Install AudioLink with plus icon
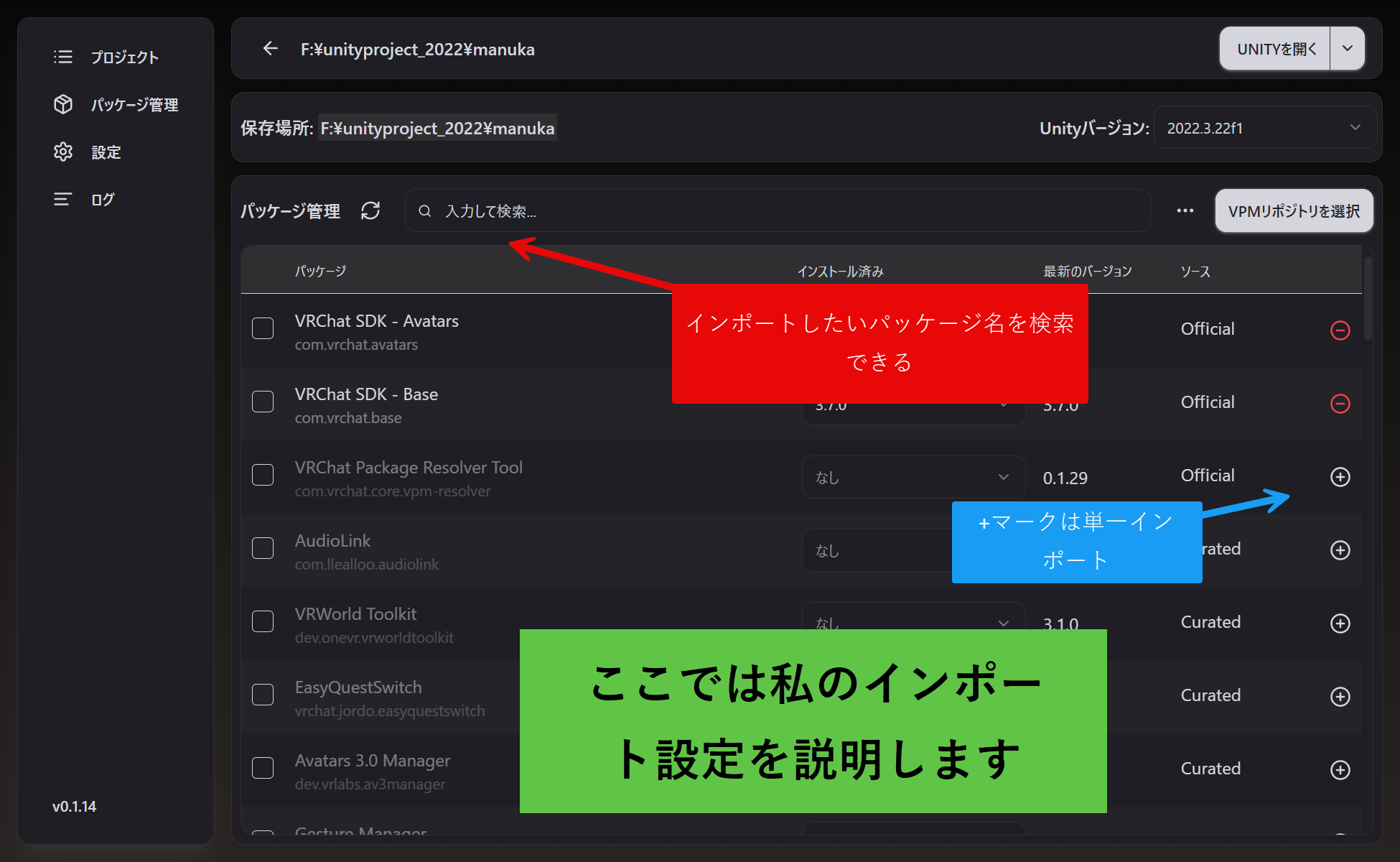The width and height of the screenshot is (1400, 862). click(x=1340, y=550)
